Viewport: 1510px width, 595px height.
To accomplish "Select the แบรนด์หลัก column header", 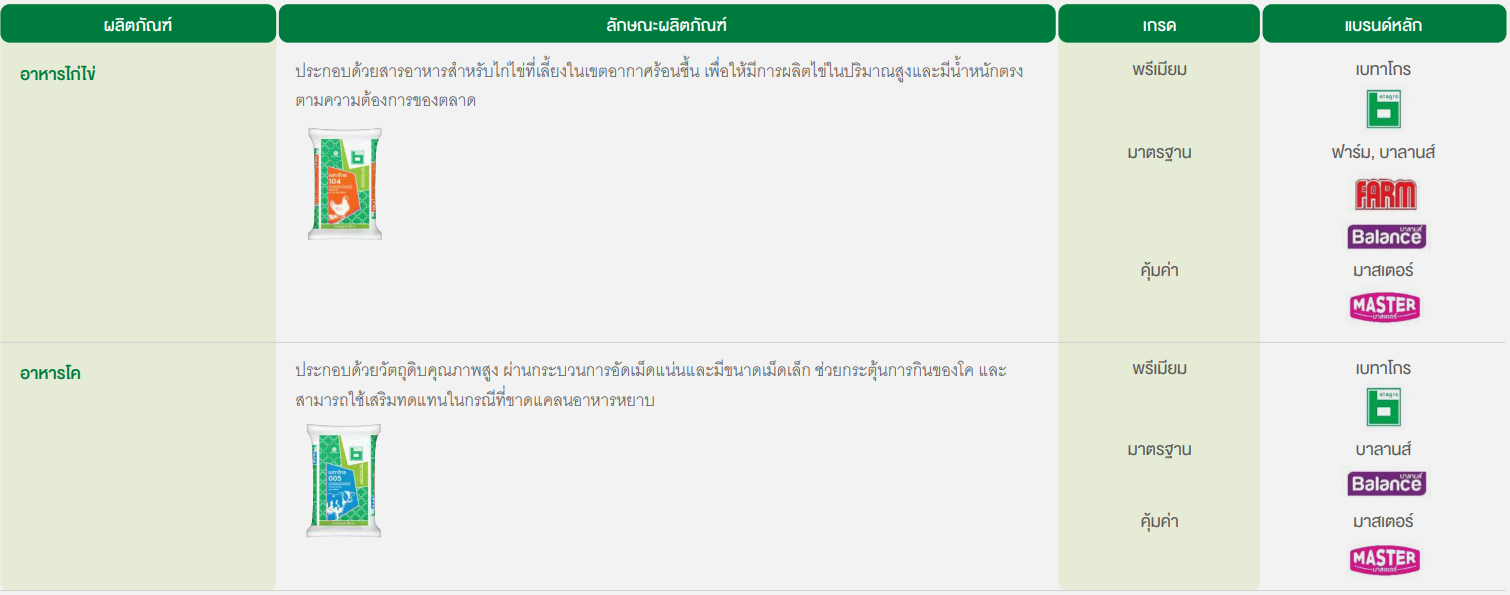I will [x=1384, y=24].
